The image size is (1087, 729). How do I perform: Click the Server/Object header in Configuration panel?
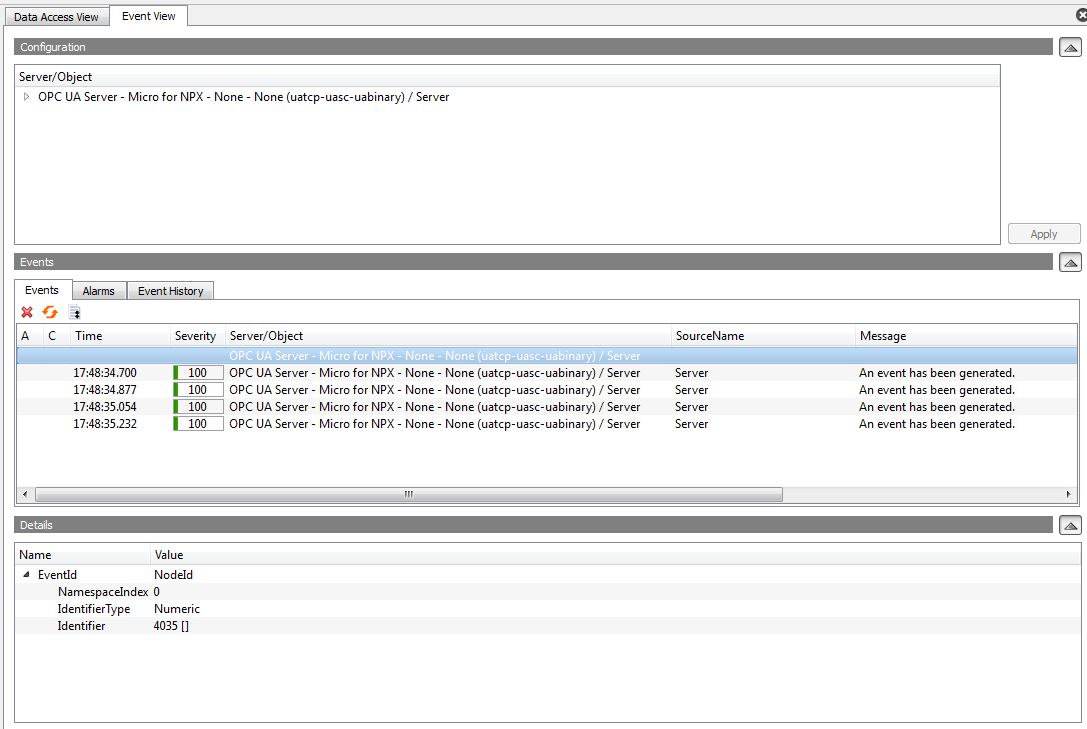coord(507,77)
